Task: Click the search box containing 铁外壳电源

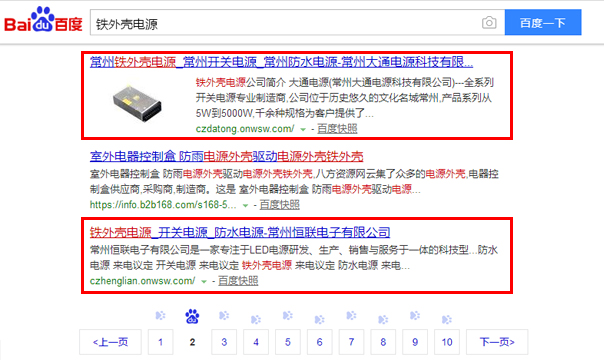Action: coord(297,23)
